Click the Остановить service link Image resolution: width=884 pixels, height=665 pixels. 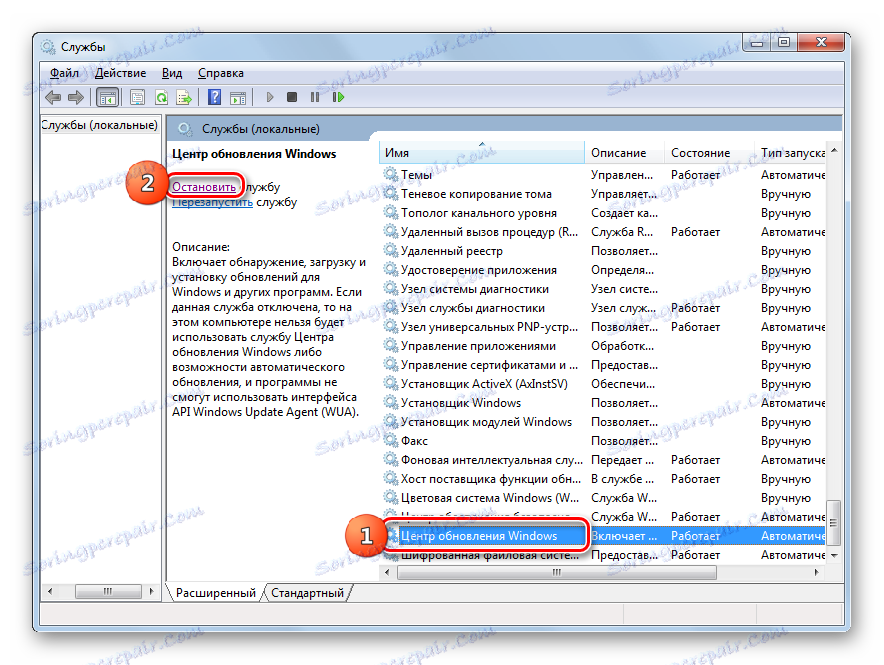point(204,187)
